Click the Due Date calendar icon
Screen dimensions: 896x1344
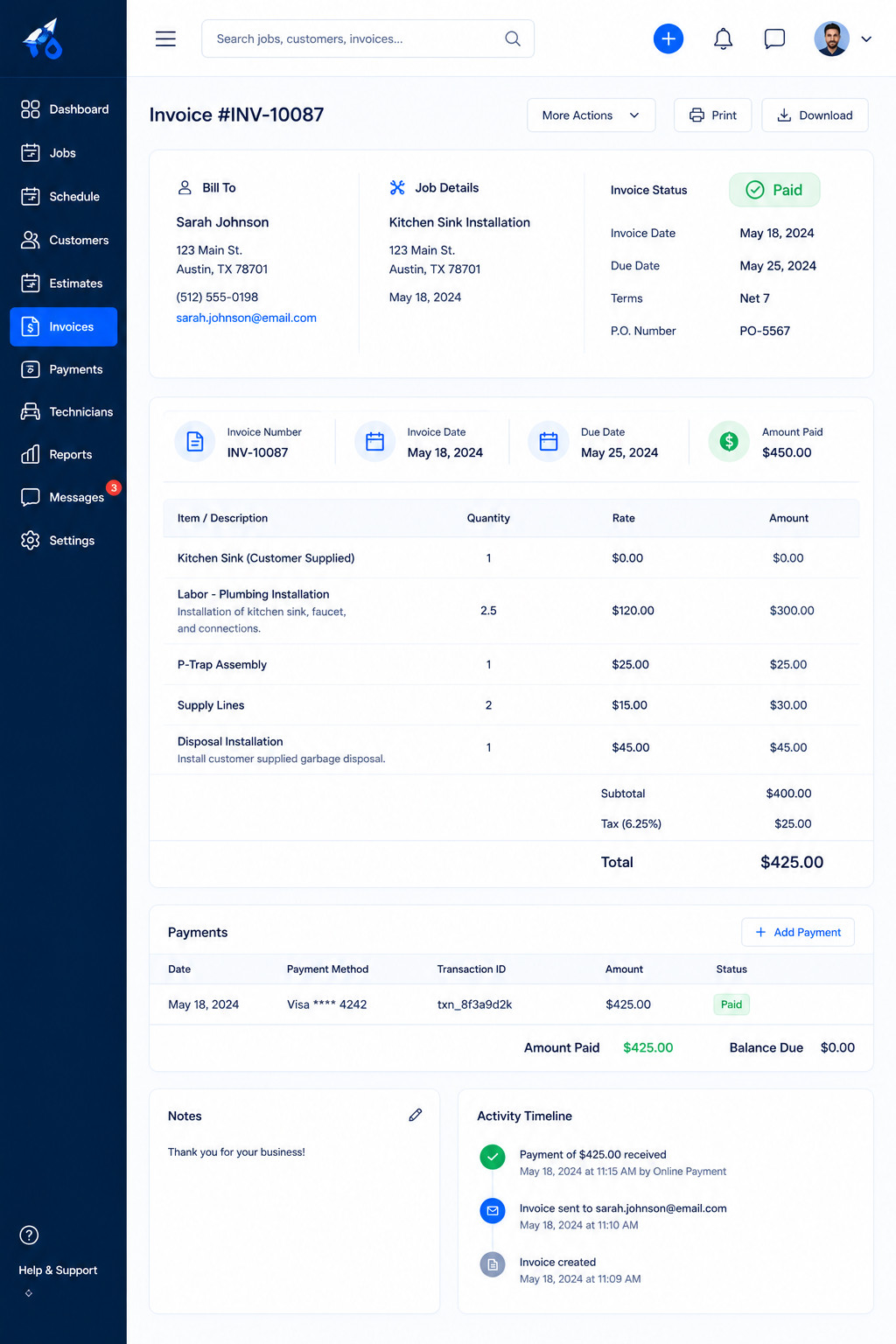click(x=549, y=442)
